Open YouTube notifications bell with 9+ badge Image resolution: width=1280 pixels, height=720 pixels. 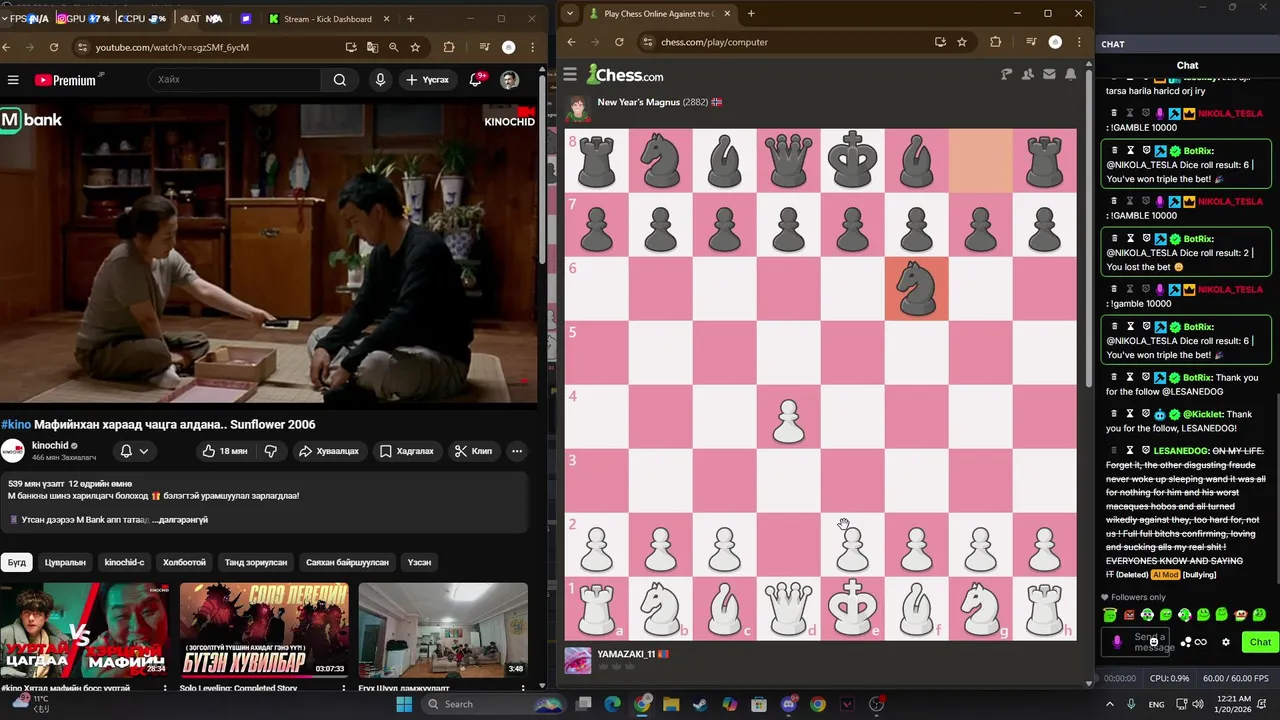(x=476, y=80)
